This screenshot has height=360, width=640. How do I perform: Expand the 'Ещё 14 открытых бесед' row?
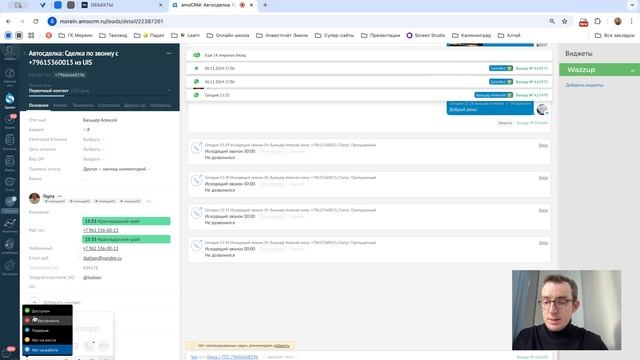coord(369,55)
